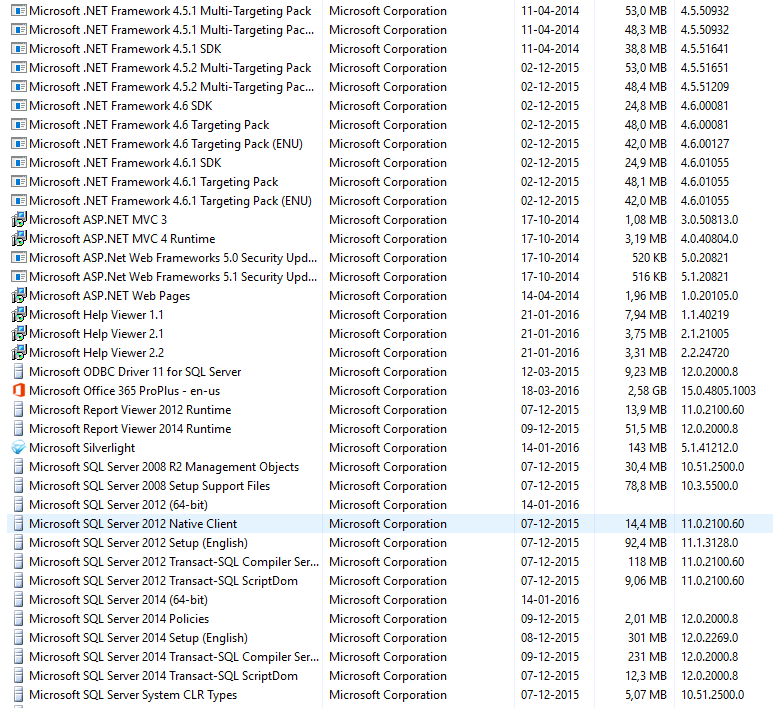The width and height of the screenshot is (773, 708).
Task: Select Microsoft Office 365 ProPlus - en-us
Action: tap(125, 390)
